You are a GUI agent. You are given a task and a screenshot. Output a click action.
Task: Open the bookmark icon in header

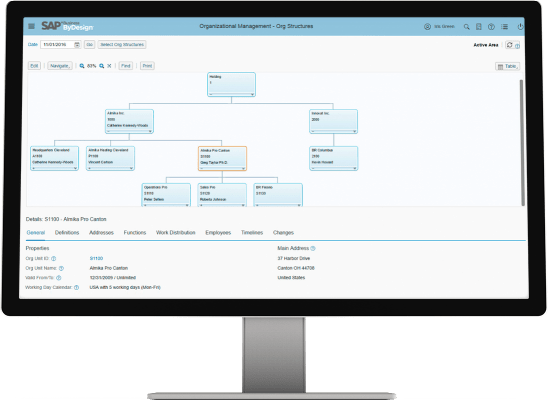(x=479, y=27)
